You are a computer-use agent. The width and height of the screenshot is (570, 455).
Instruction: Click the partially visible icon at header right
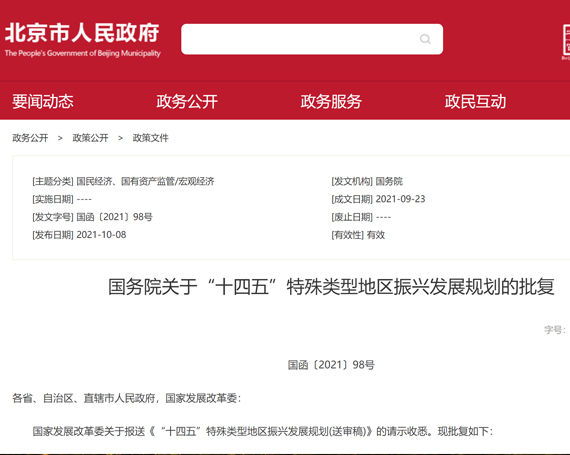coord(566,42)
